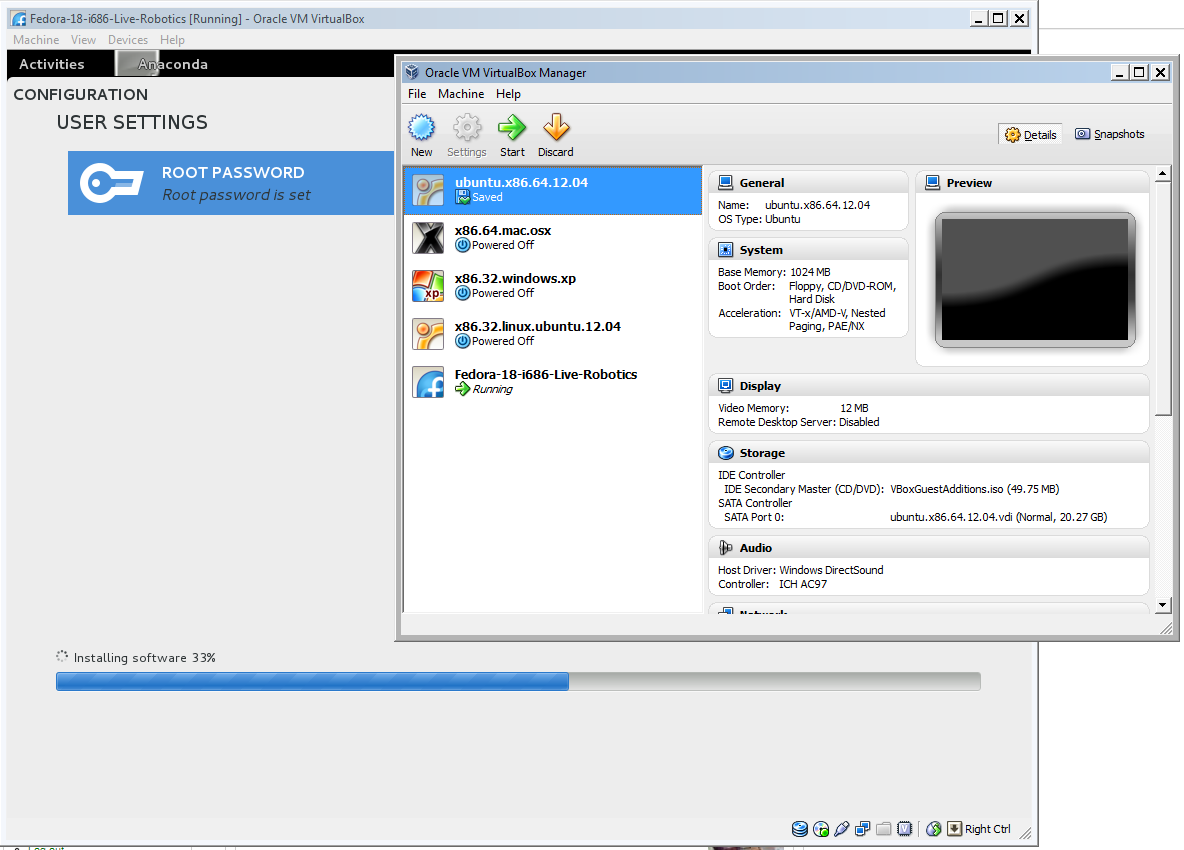Screen dimensions: 1184x850
Task: Click the USB devices status icon
Action: (x=842, y=829)
